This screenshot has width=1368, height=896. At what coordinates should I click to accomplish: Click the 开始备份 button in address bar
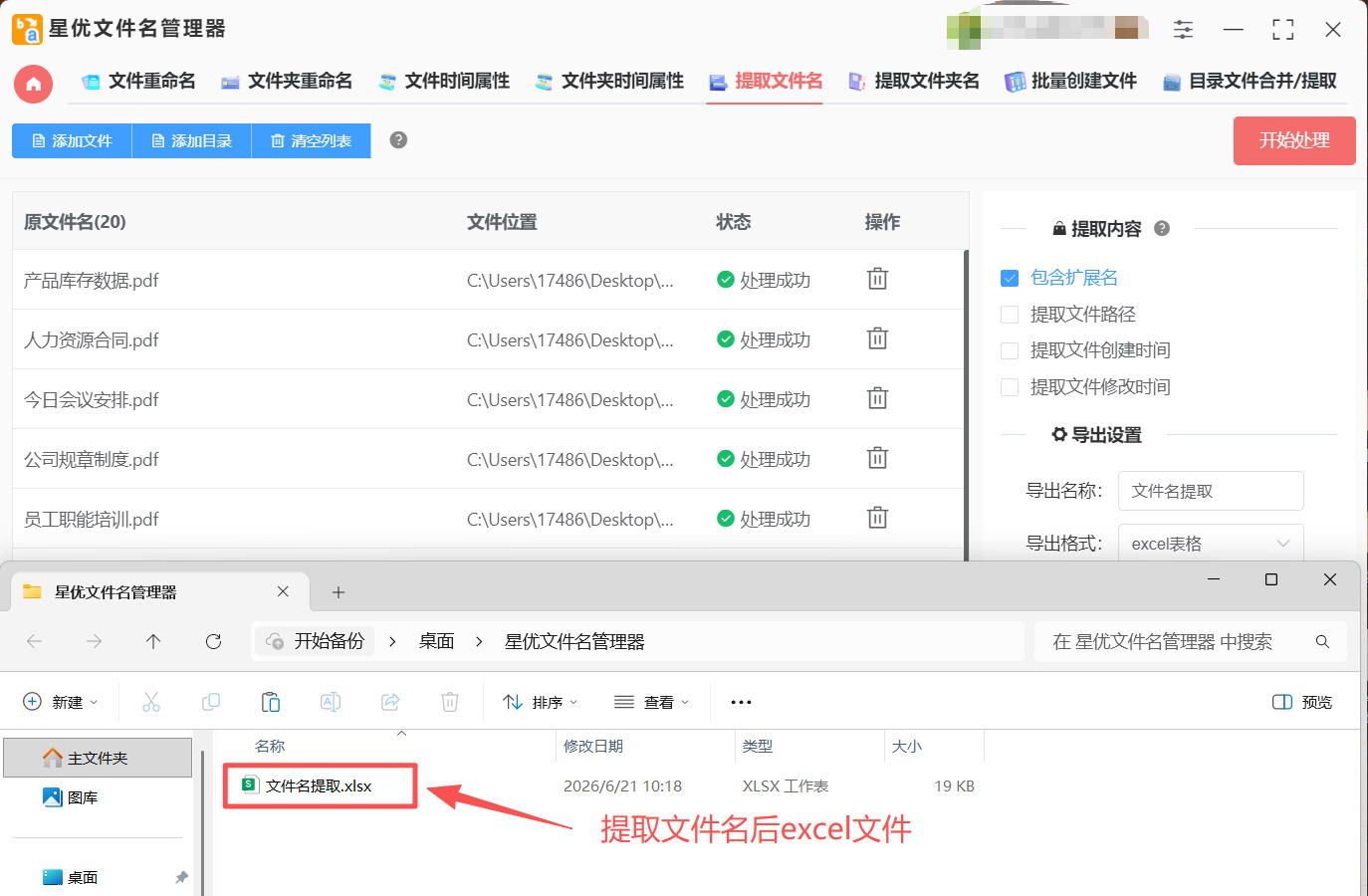coord(316,641)
